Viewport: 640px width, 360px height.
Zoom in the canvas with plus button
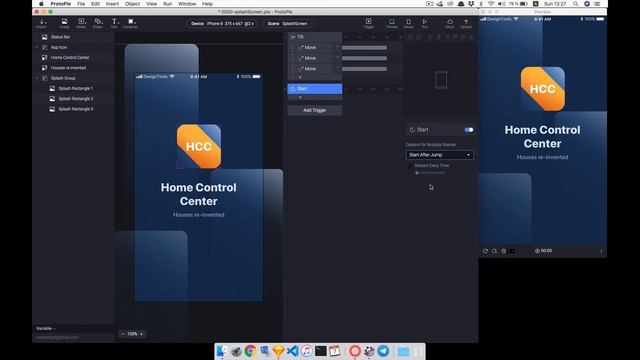(142, 334)
